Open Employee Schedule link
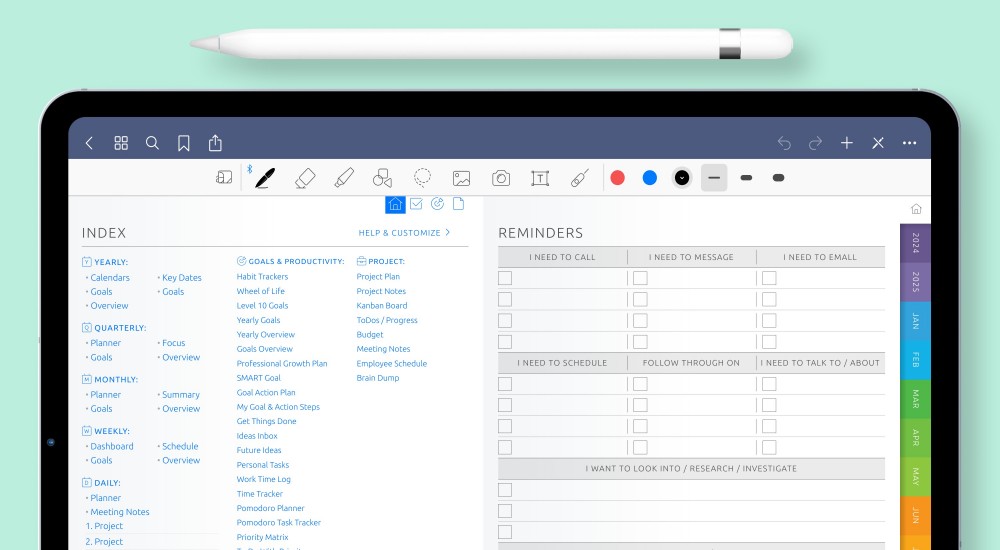The height and width of the screenshot is (550, 1000). tap(392, 364)
